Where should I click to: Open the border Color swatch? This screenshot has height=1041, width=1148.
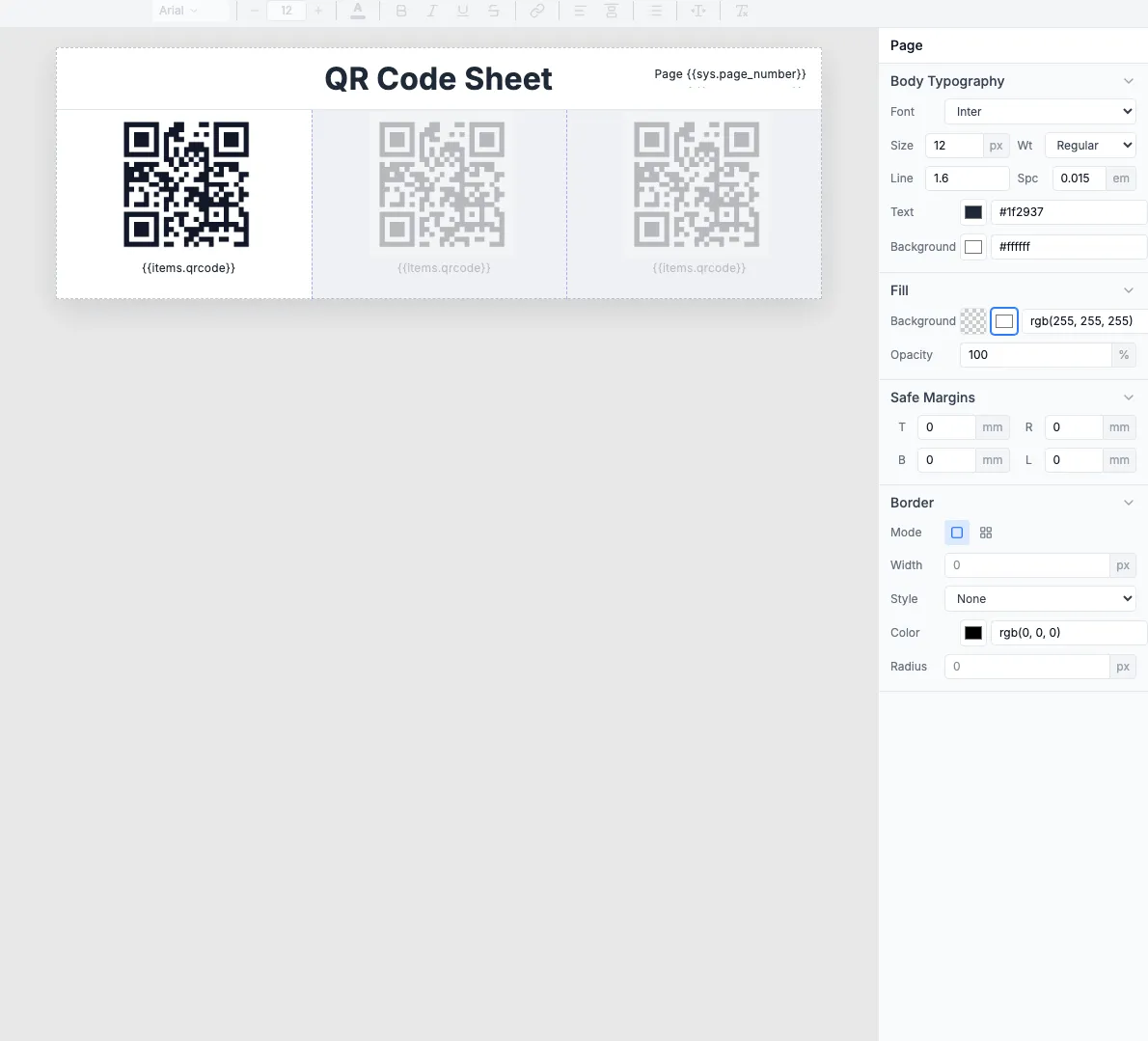point(972,632)
